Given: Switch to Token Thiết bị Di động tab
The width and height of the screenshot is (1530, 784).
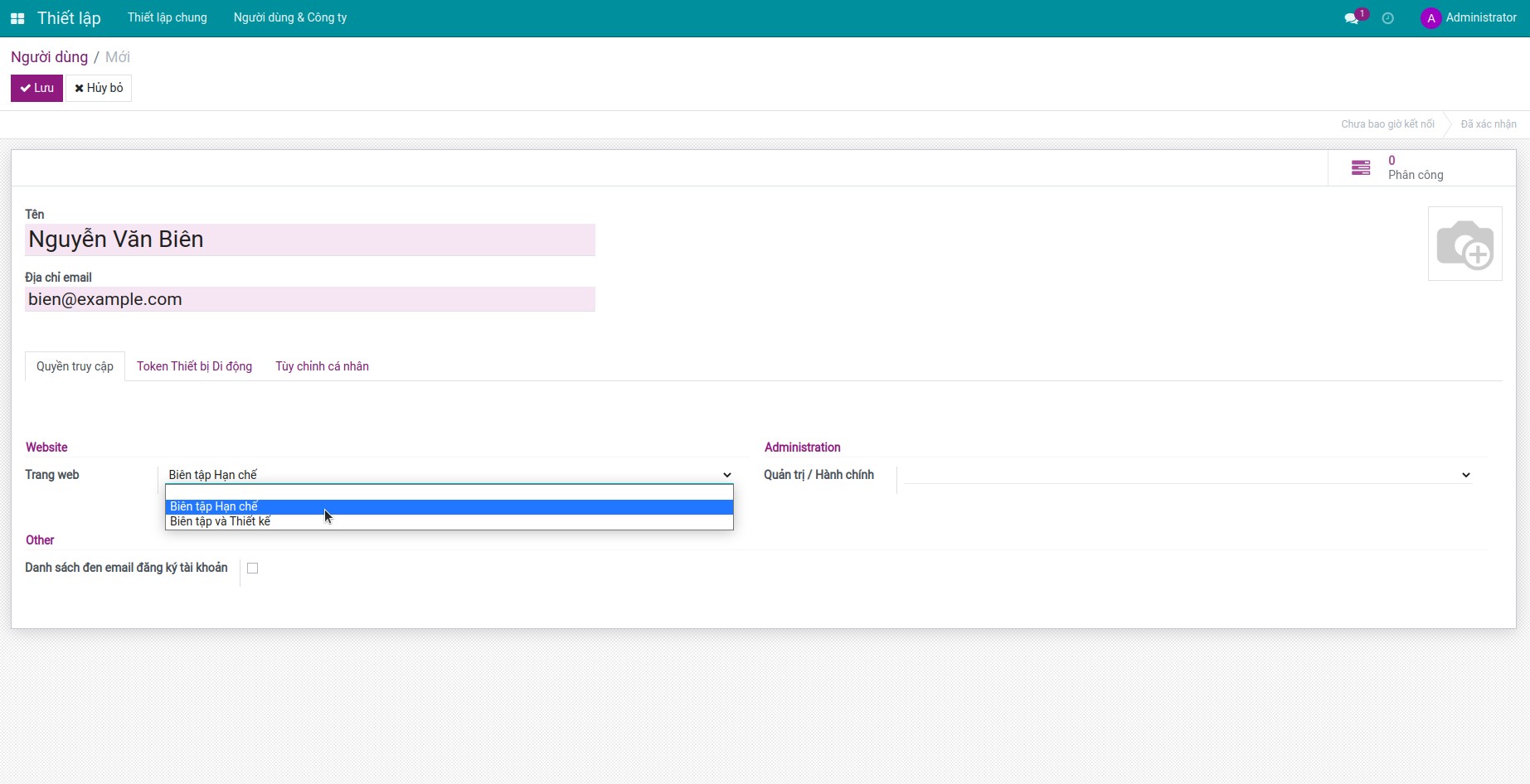Looking at the screenshot, I should pyautogui.click(x=194, y=366).
